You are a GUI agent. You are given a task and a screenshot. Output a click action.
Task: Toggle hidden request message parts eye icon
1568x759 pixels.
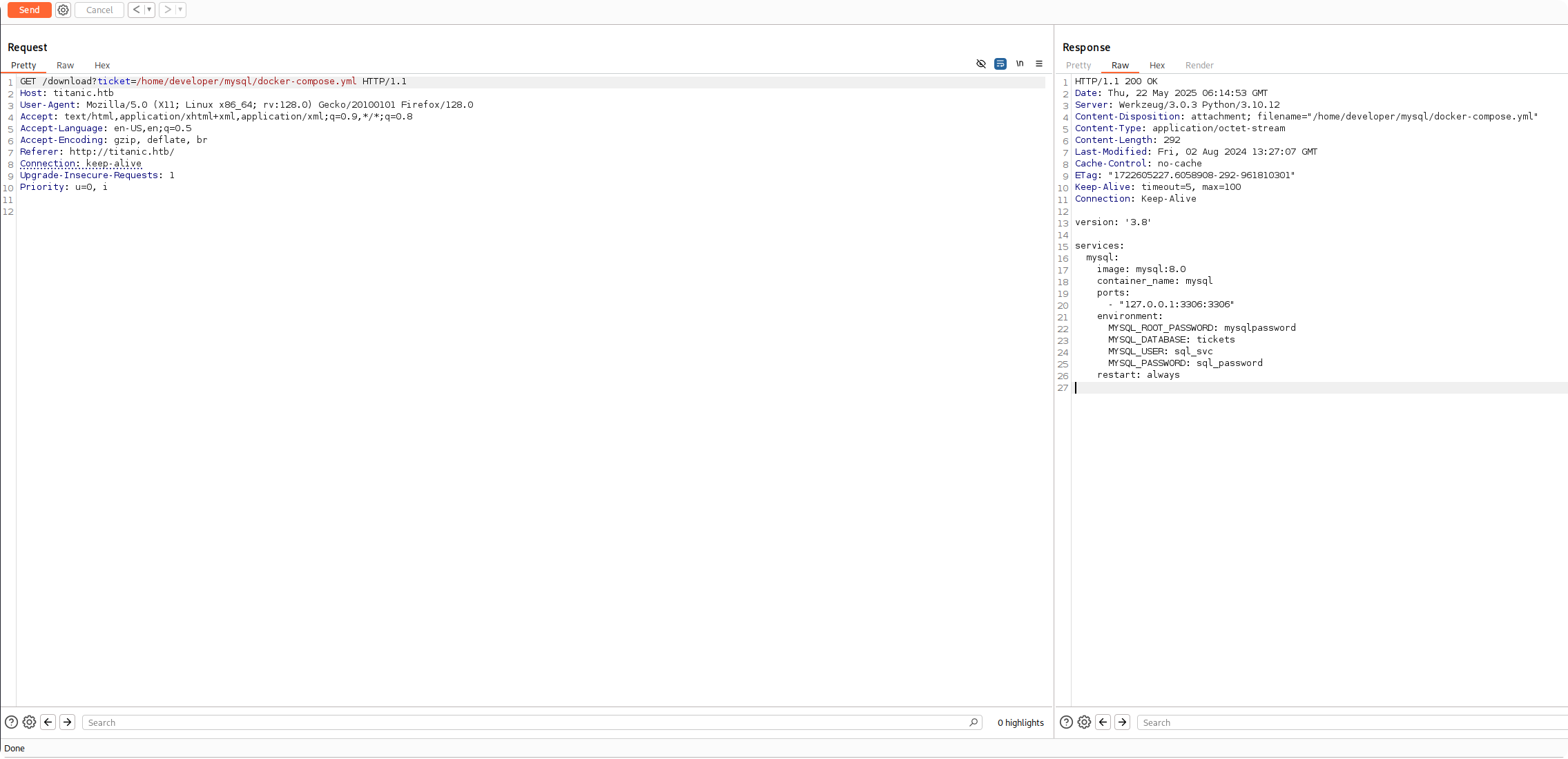pos(980,64)
